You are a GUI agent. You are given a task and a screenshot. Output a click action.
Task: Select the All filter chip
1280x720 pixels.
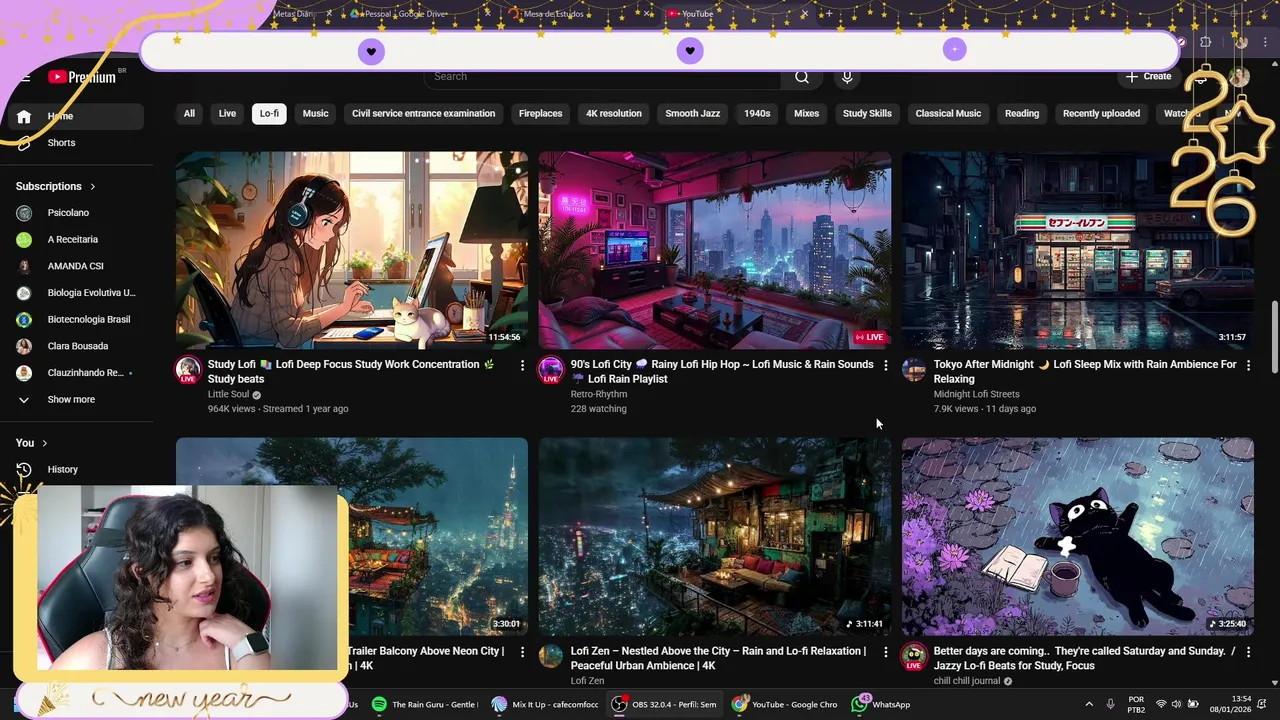(189, 114)
